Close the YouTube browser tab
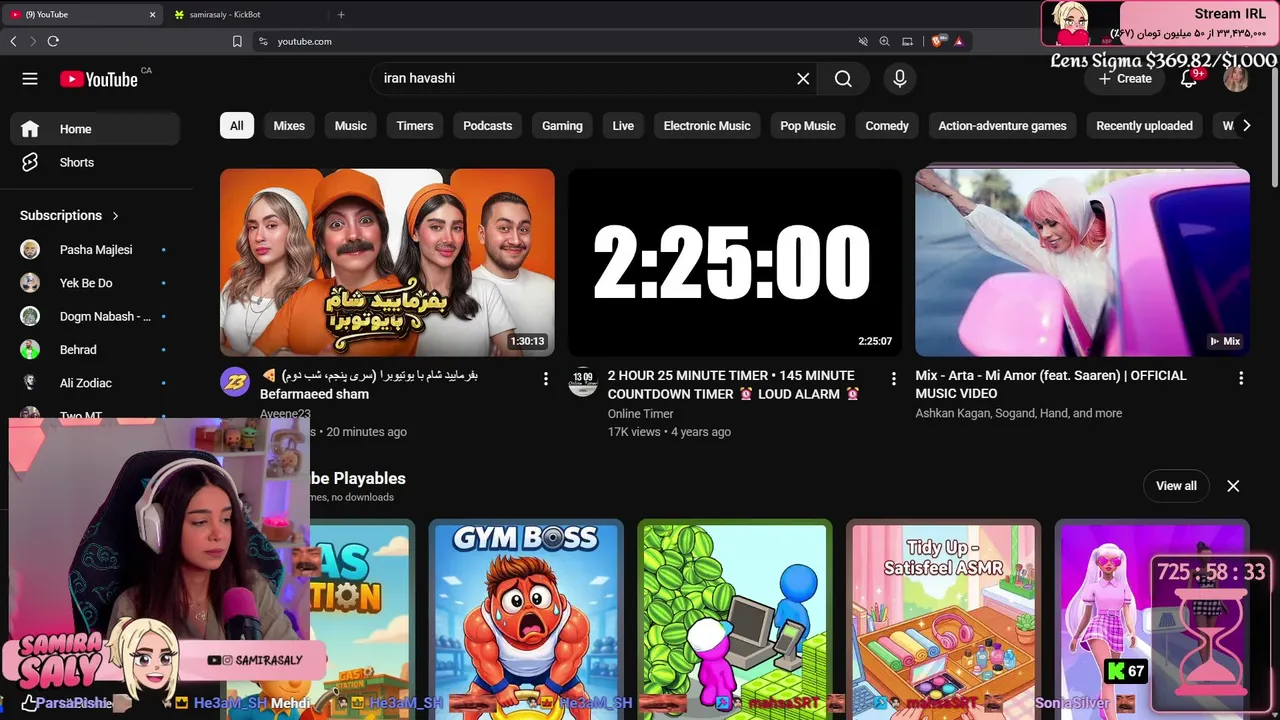 [152, 15]
